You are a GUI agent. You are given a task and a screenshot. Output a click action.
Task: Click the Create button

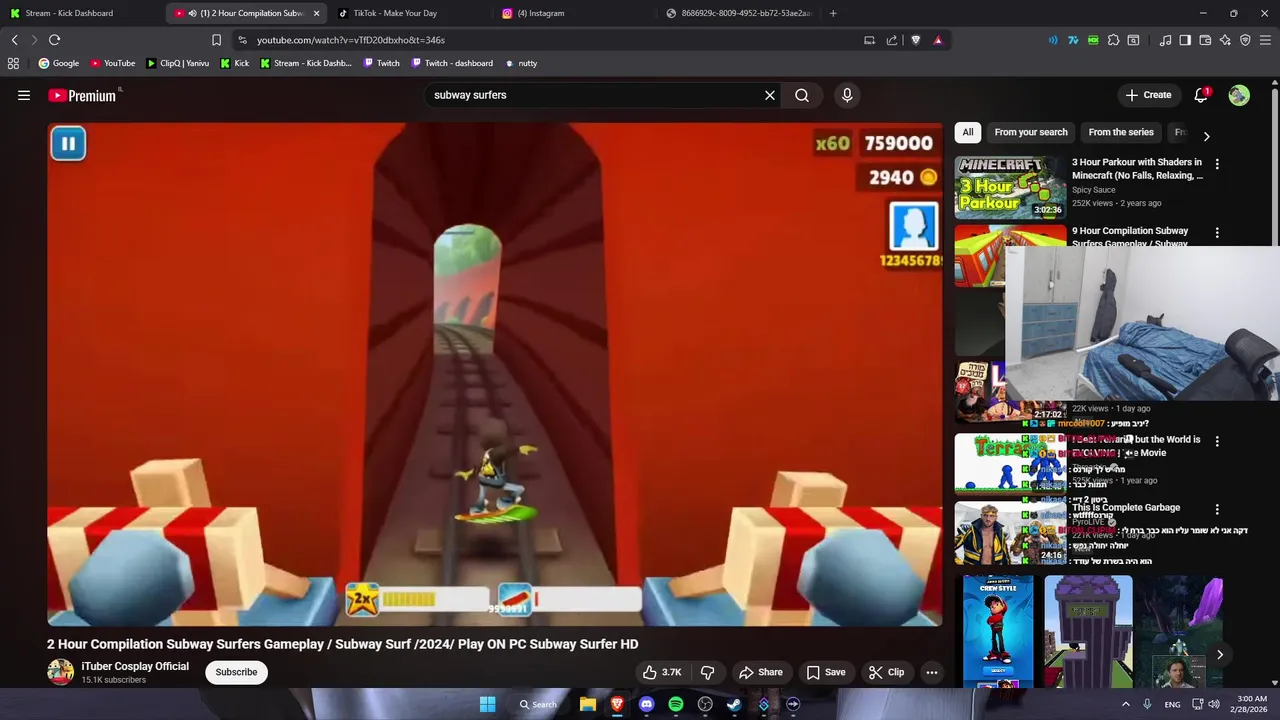coord(1148,95)
